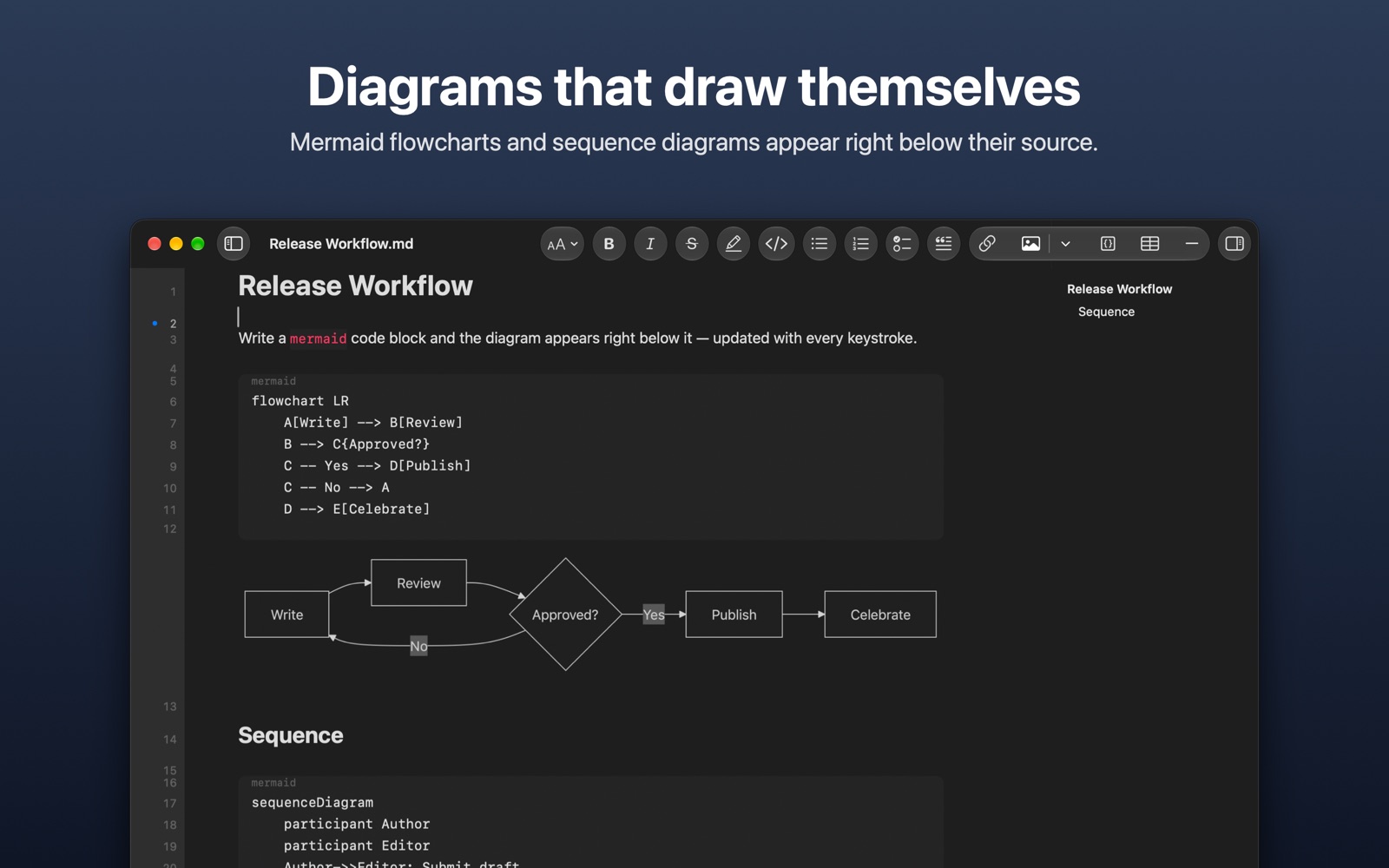Apply bold formatting
The image size is (1389, 868).
tap(609, 244)
